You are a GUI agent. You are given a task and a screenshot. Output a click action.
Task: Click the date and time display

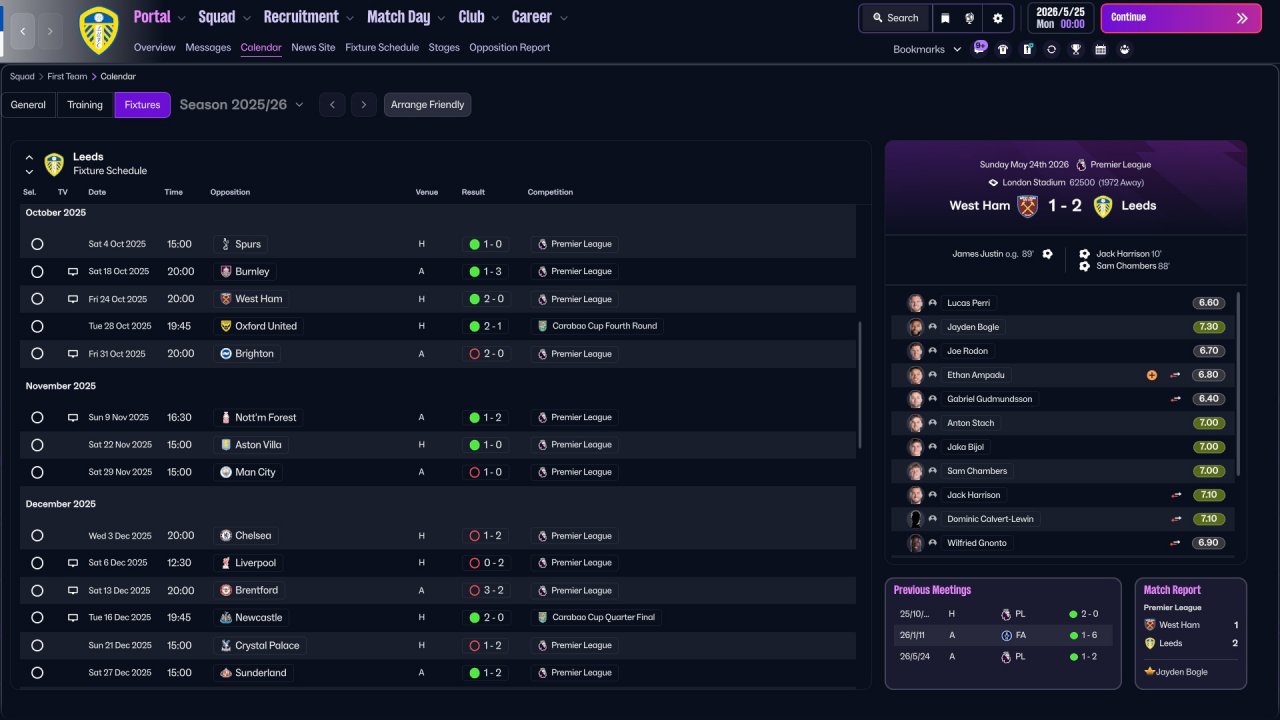coord(1060,18)
